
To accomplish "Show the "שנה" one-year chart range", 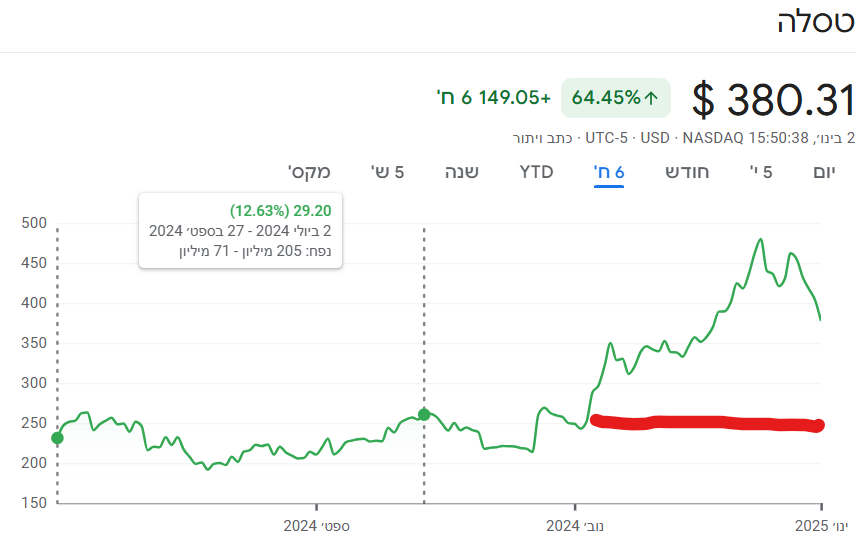I will 461,171.
